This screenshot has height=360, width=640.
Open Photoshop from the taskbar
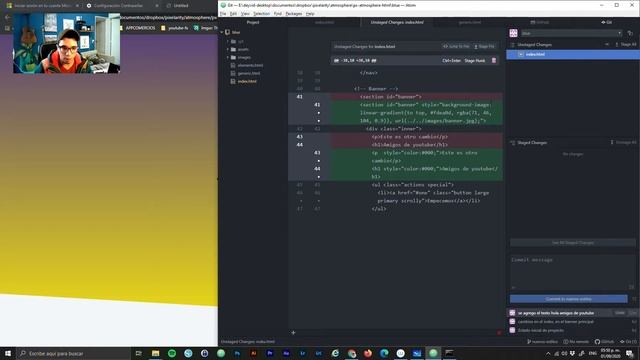pos(237,353)
